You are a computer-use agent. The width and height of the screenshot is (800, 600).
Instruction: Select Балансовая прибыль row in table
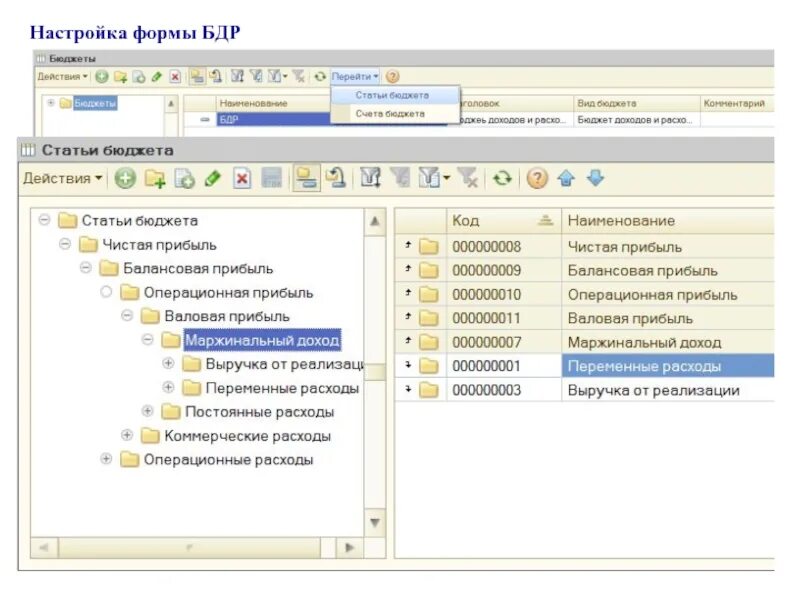click(x=584, y=270)
